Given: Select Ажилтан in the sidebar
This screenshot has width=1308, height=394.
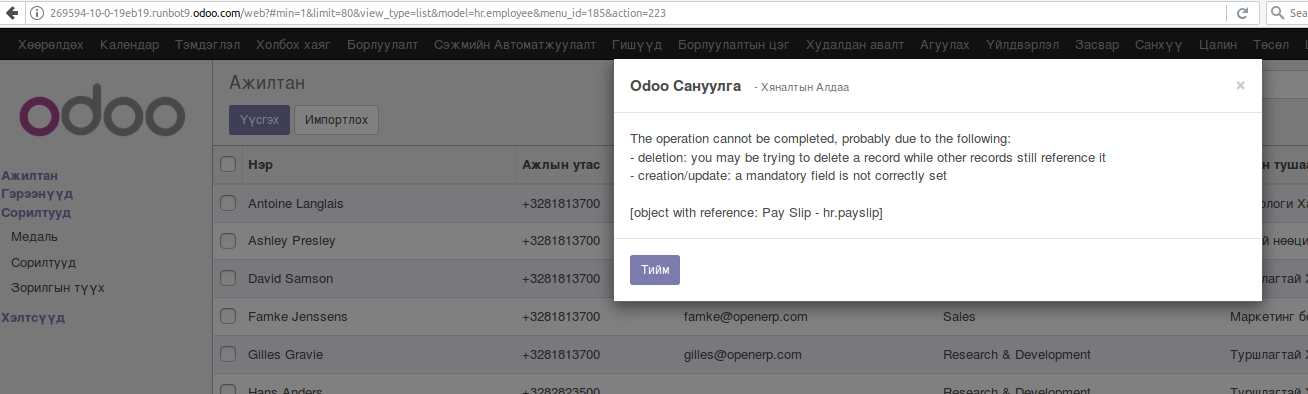Looking at the screenshot, I should [30, 175].
